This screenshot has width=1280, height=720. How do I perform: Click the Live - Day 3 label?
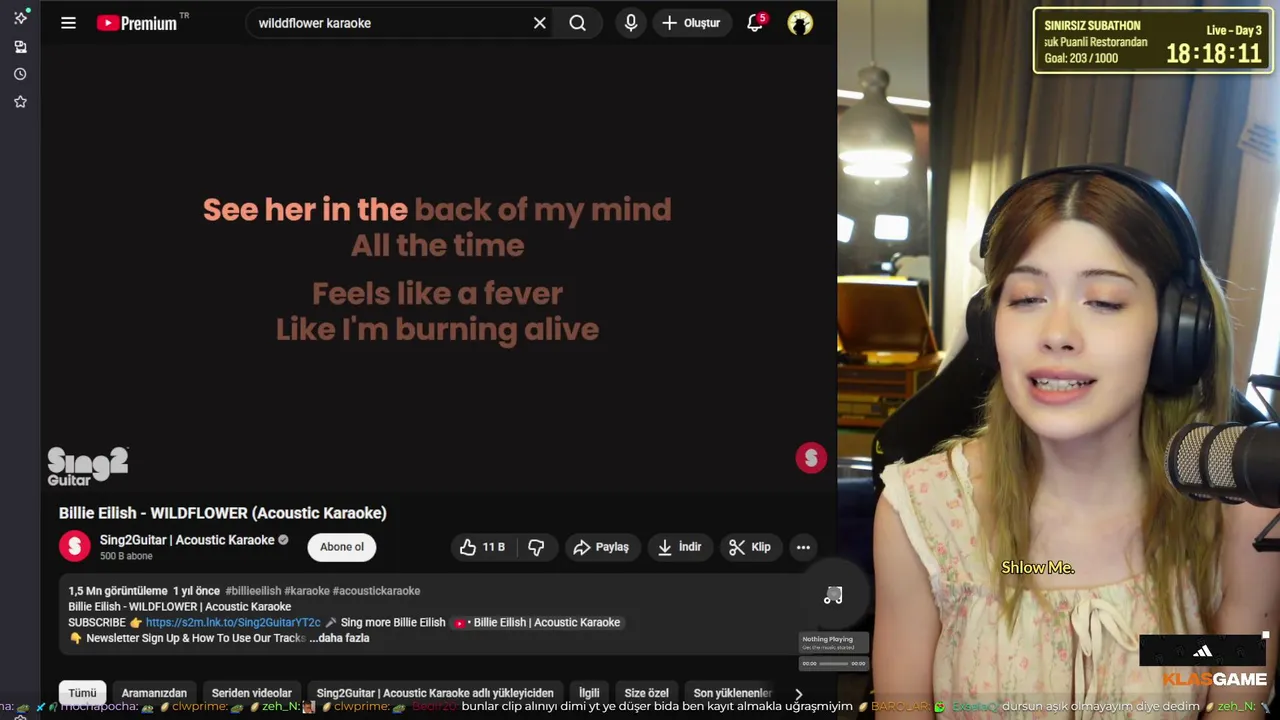click(x=1234, y=30)
